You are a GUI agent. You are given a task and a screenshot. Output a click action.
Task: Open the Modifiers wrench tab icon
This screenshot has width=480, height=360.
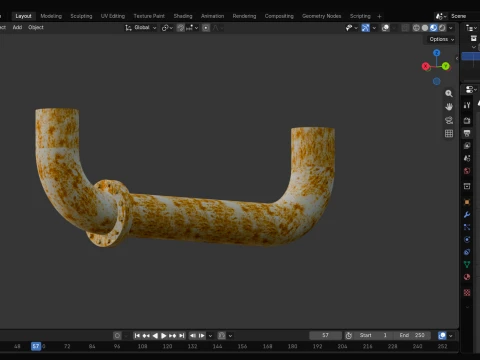[x=467, y=215]
